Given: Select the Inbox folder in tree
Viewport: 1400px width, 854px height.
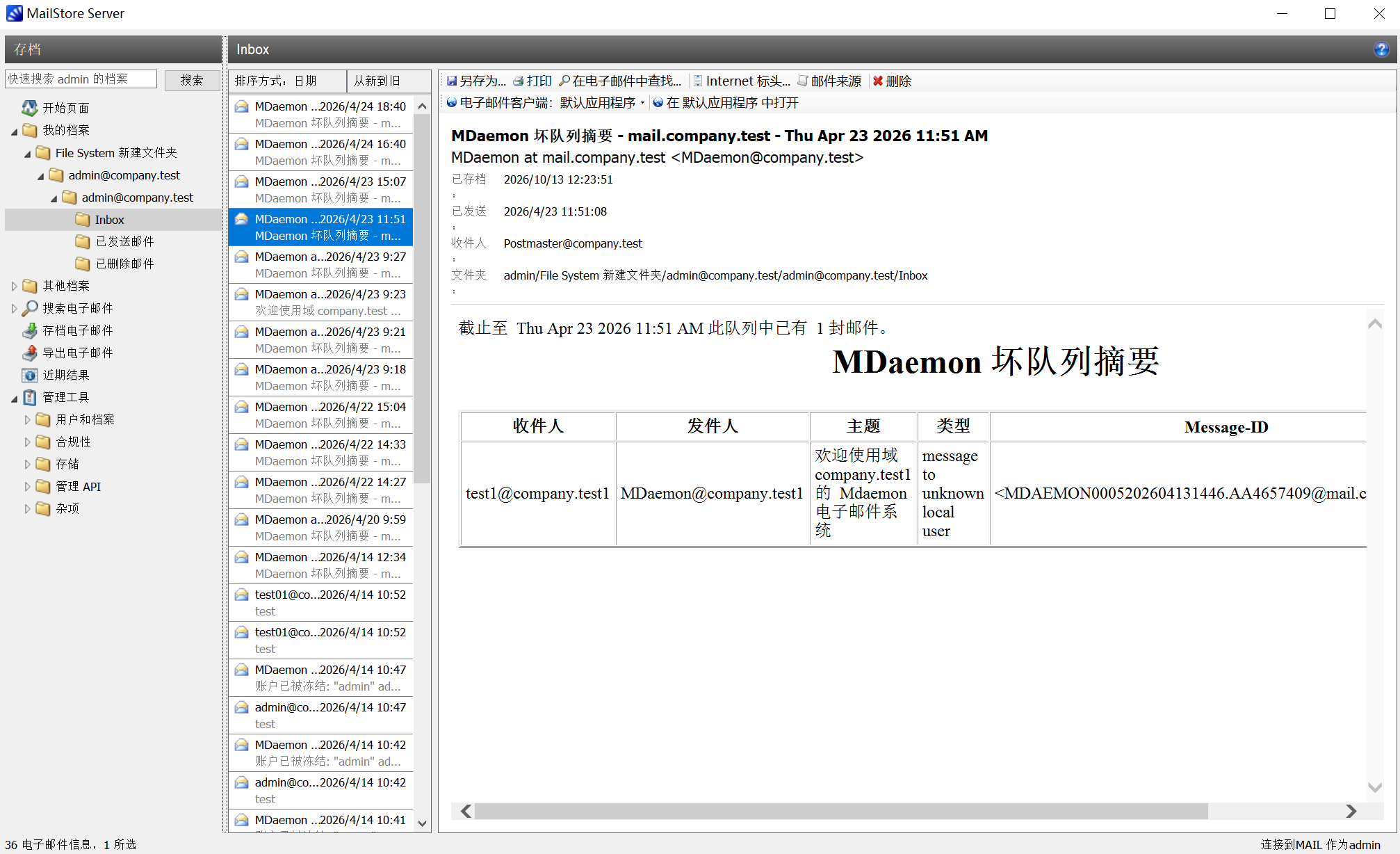Looking at the screenshot, I should 100,220.
